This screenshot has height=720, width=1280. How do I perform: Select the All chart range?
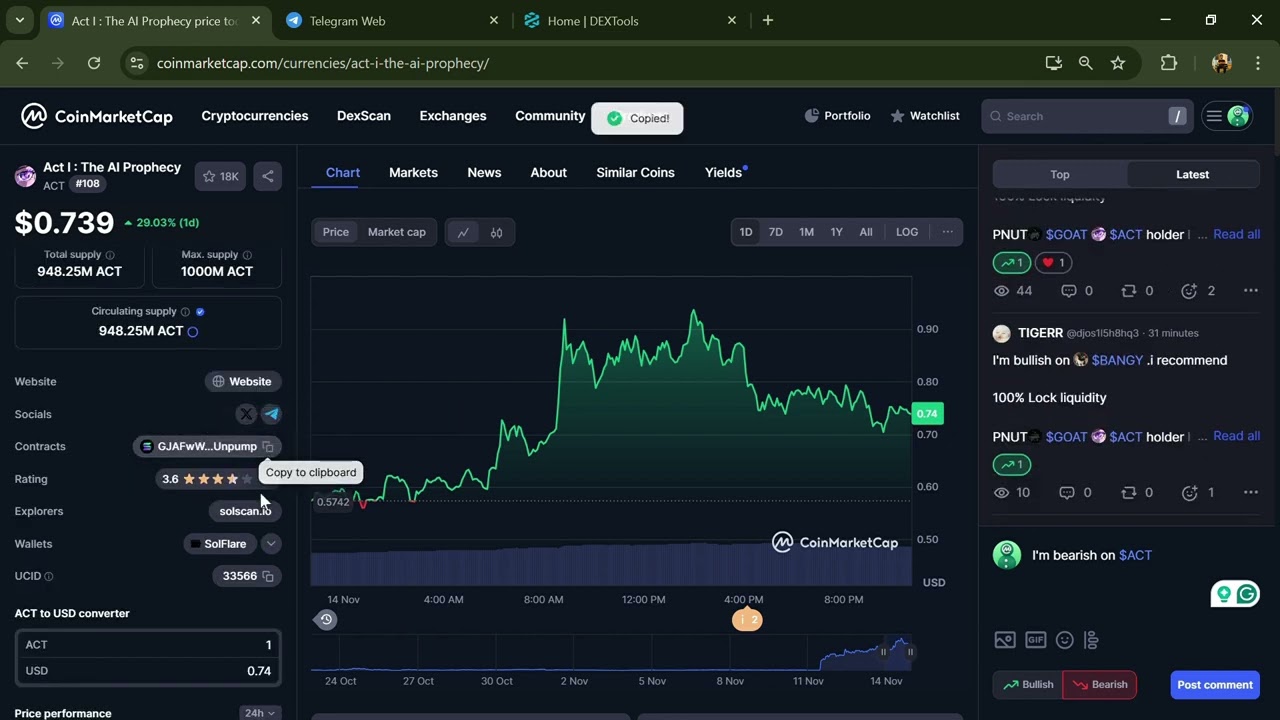(866, 232)
